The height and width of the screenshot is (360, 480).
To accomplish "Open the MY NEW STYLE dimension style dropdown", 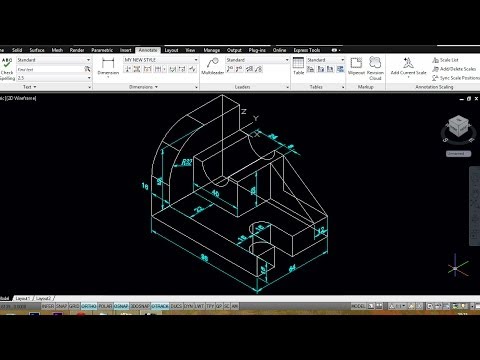I will point(196,60).
